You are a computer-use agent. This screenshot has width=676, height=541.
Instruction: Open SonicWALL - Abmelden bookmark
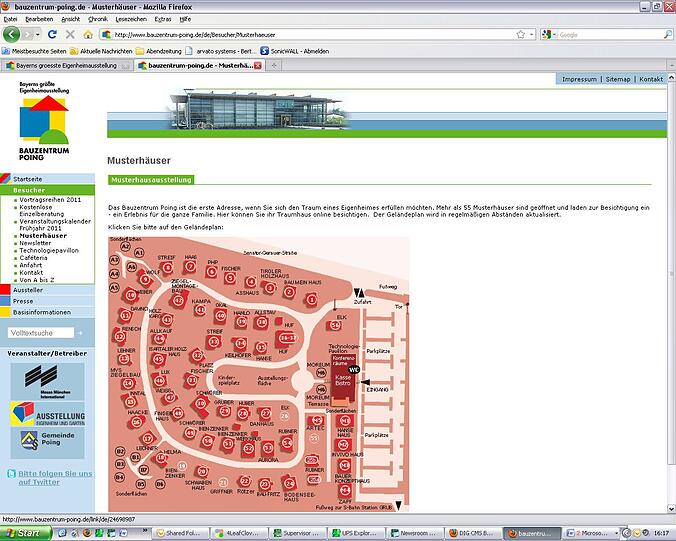[295, 51]
